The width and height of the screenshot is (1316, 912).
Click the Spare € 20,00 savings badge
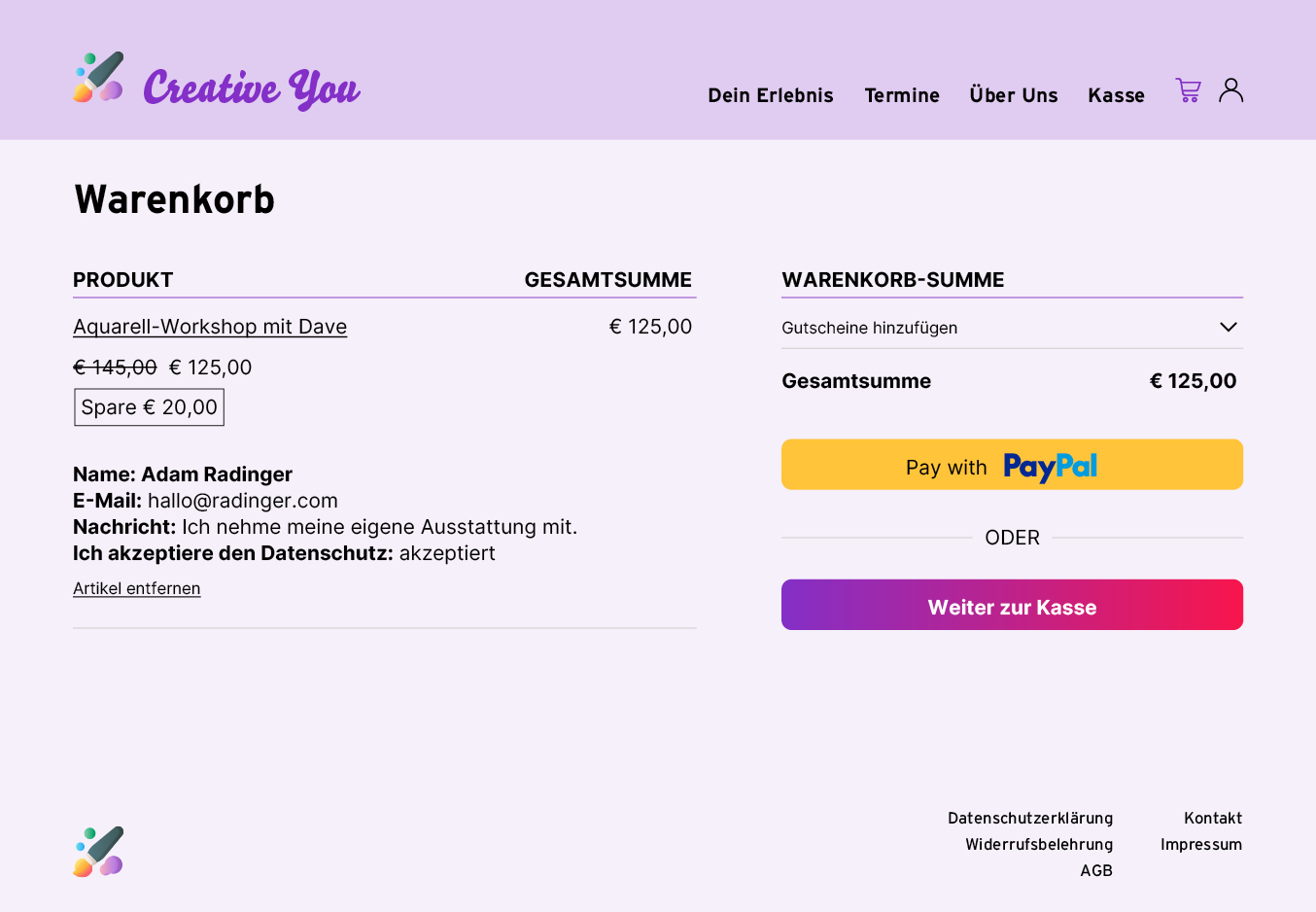(x=150, y=407)
